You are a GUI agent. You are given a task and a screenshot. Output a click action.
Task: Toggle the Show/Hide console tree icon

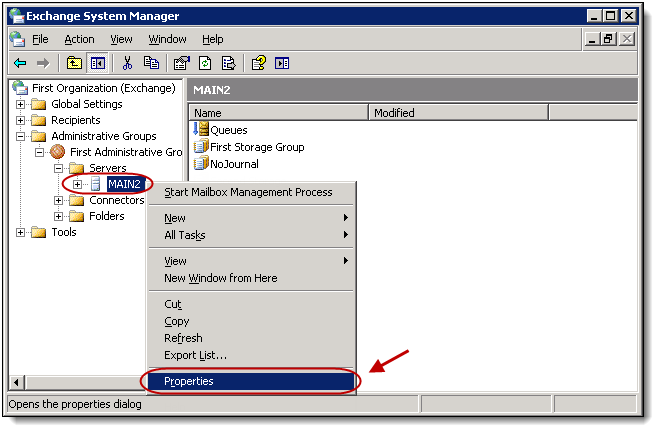[x=98, y=63]
